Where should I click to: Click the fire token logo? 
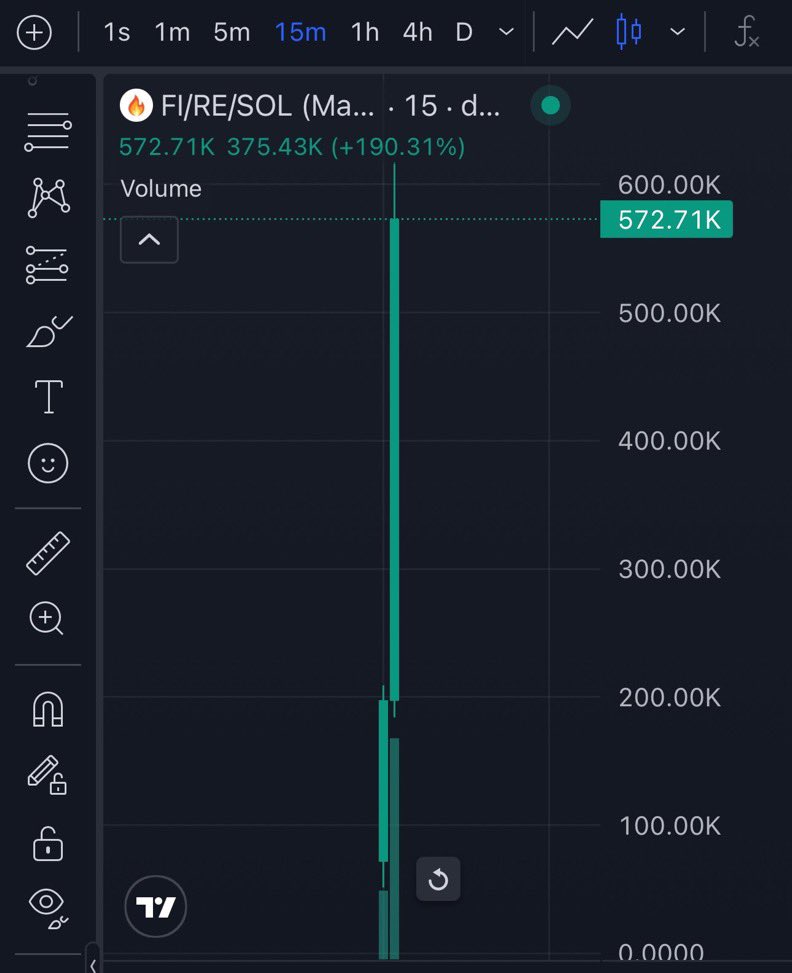[136, 105]
